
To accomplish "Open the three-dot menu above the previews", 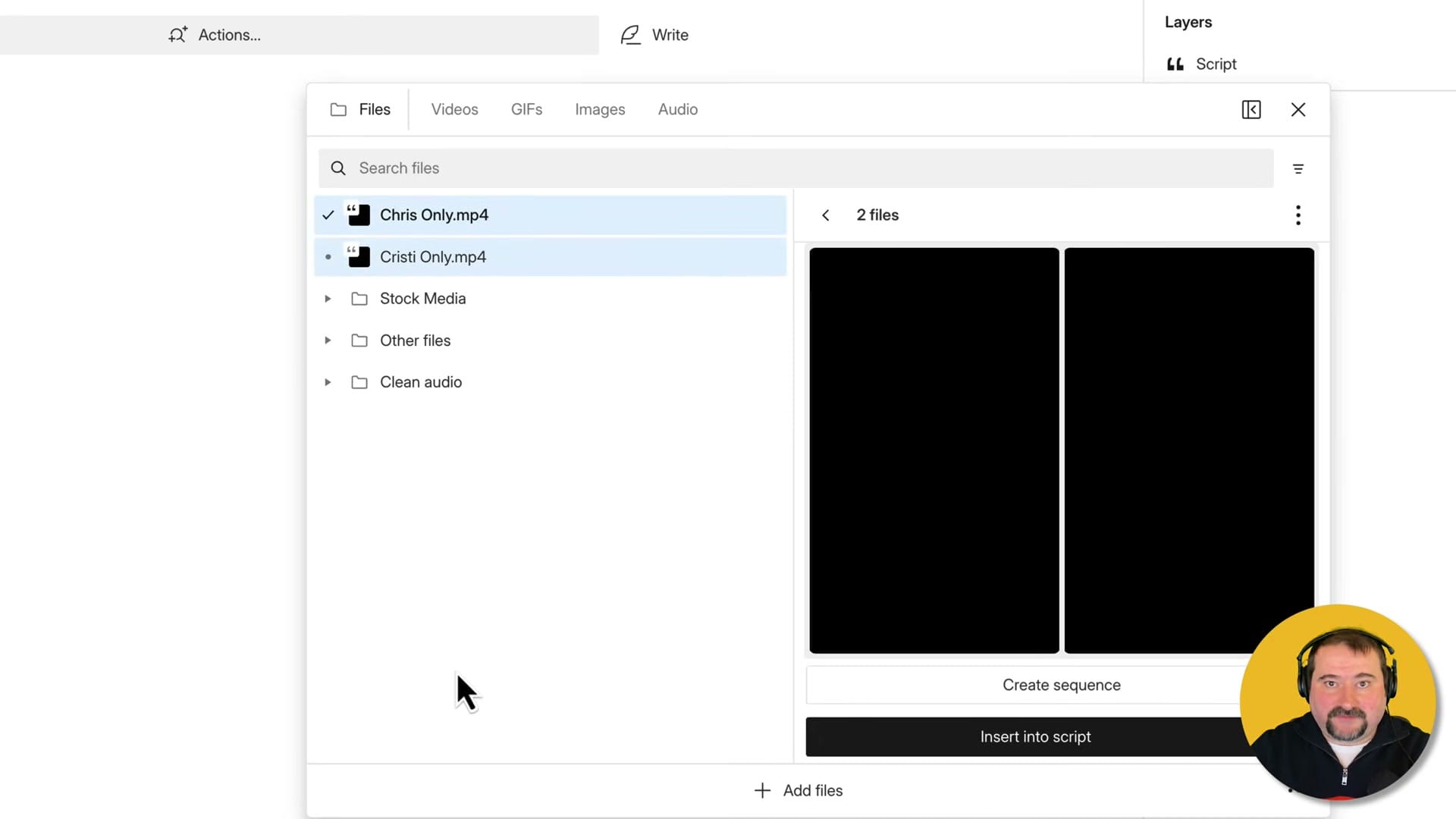I will (x=1298, y=215).
